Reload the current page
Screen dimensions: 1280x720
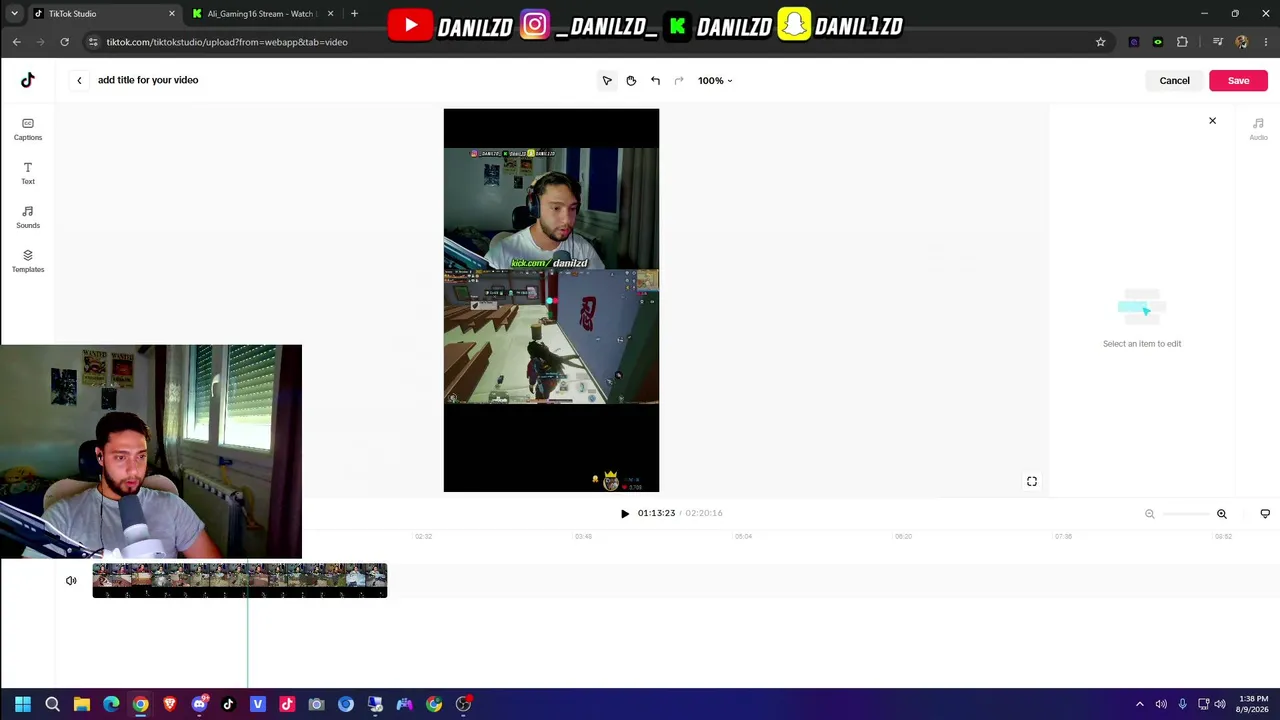pos(64,42)
